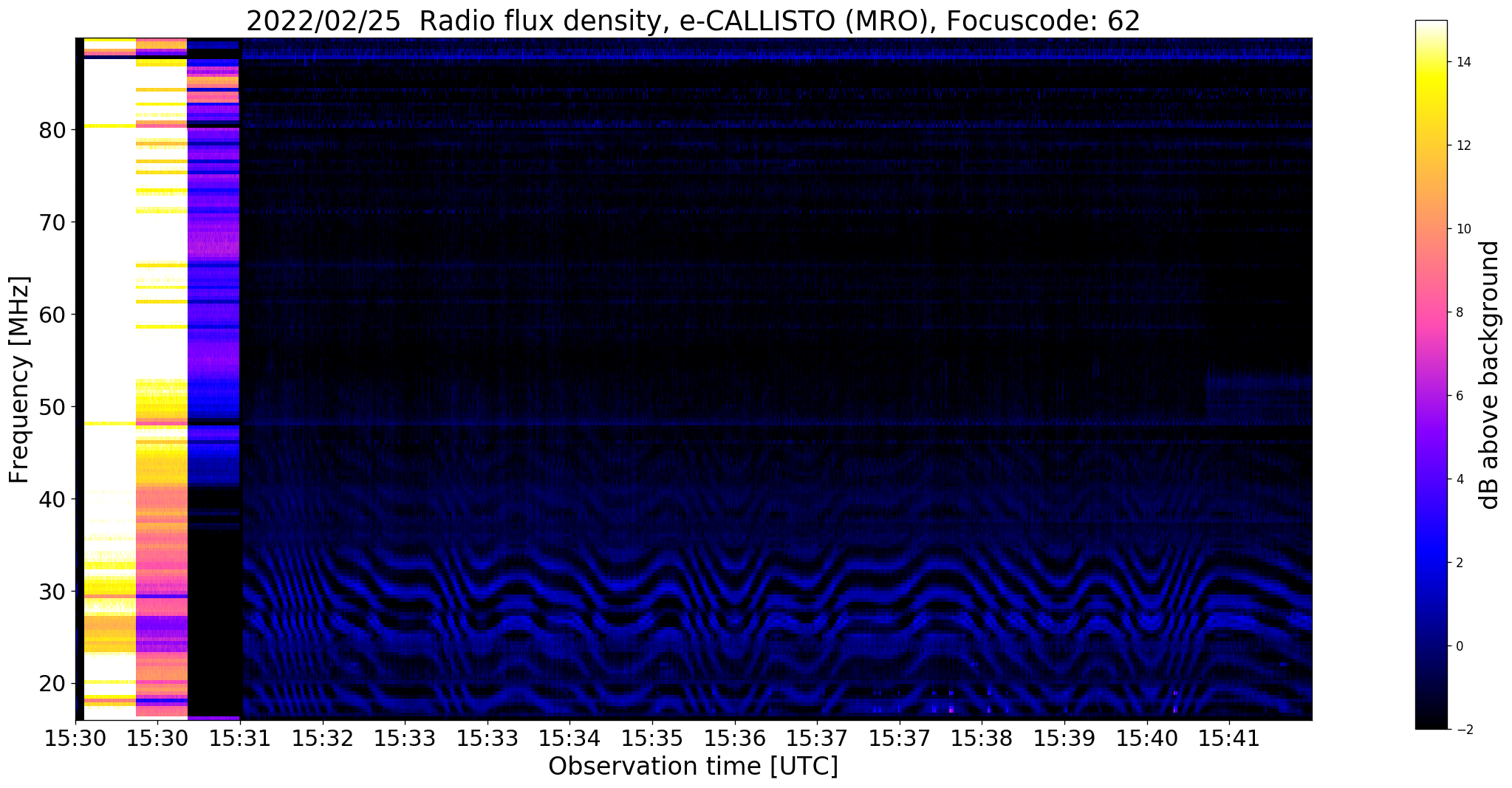Click the plot title mentioning e-CALLISTO (MRO)
Image resolution: width=1512 pixels, height=788 pixels.
pos(693,21)
